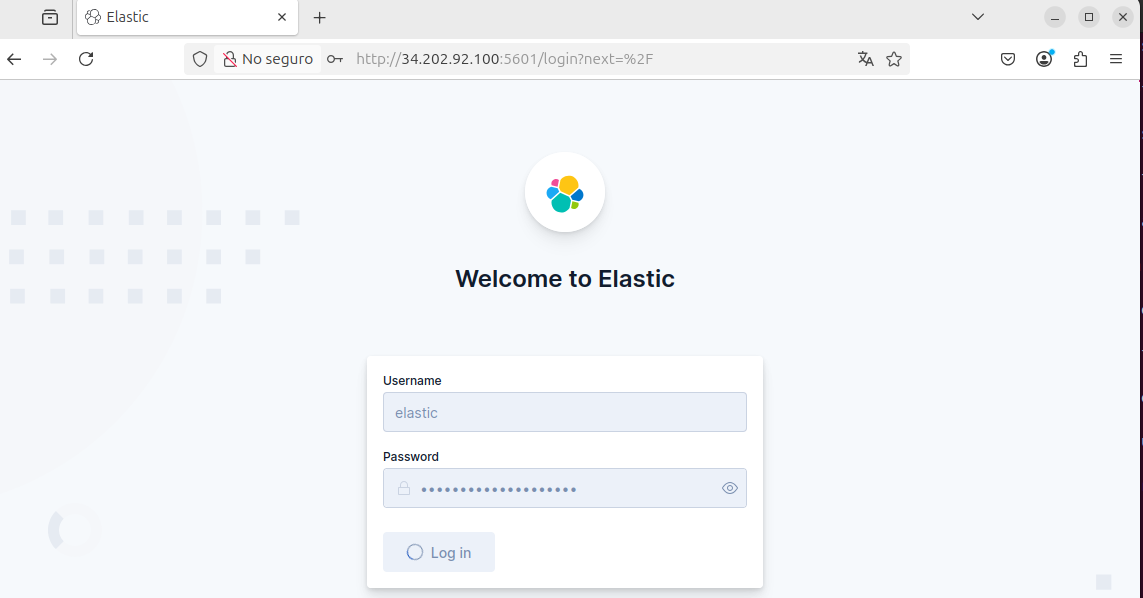1143x598 pixels.
Task: Open the Extensions puzzle icon
Action: point(1080,59)
